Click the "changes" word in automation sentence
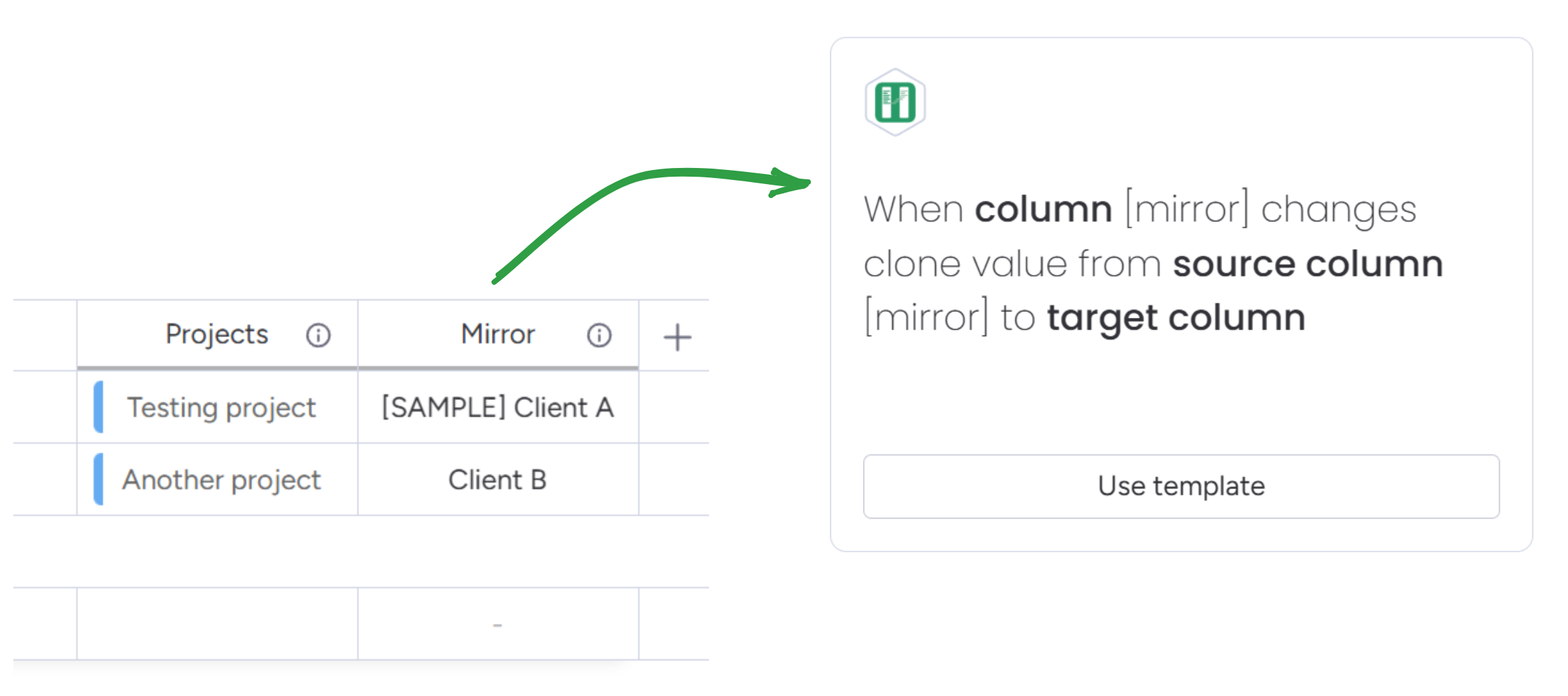Viewport: 1568px width, 696px height. (1338, 209)
